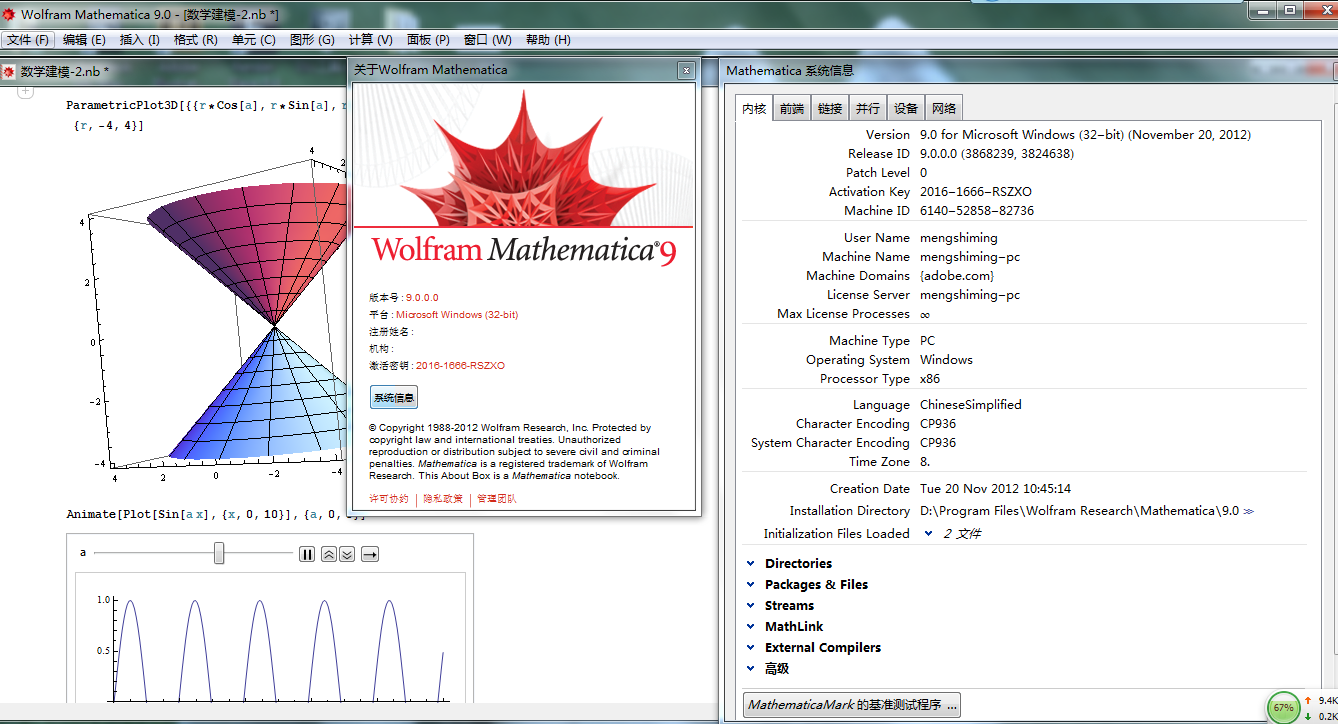Click the sine wave animation plot
This screenshot has width=1338, height=724.
tap(270, 640)
